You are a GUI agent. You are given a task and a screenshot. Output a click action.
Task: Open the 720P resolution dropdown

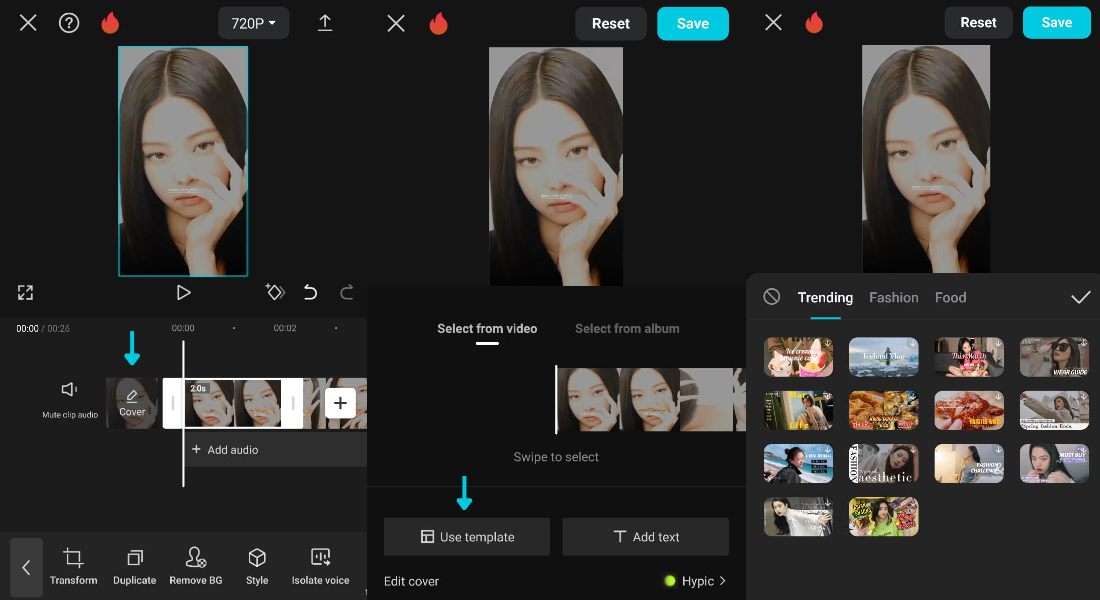point(253,23)
